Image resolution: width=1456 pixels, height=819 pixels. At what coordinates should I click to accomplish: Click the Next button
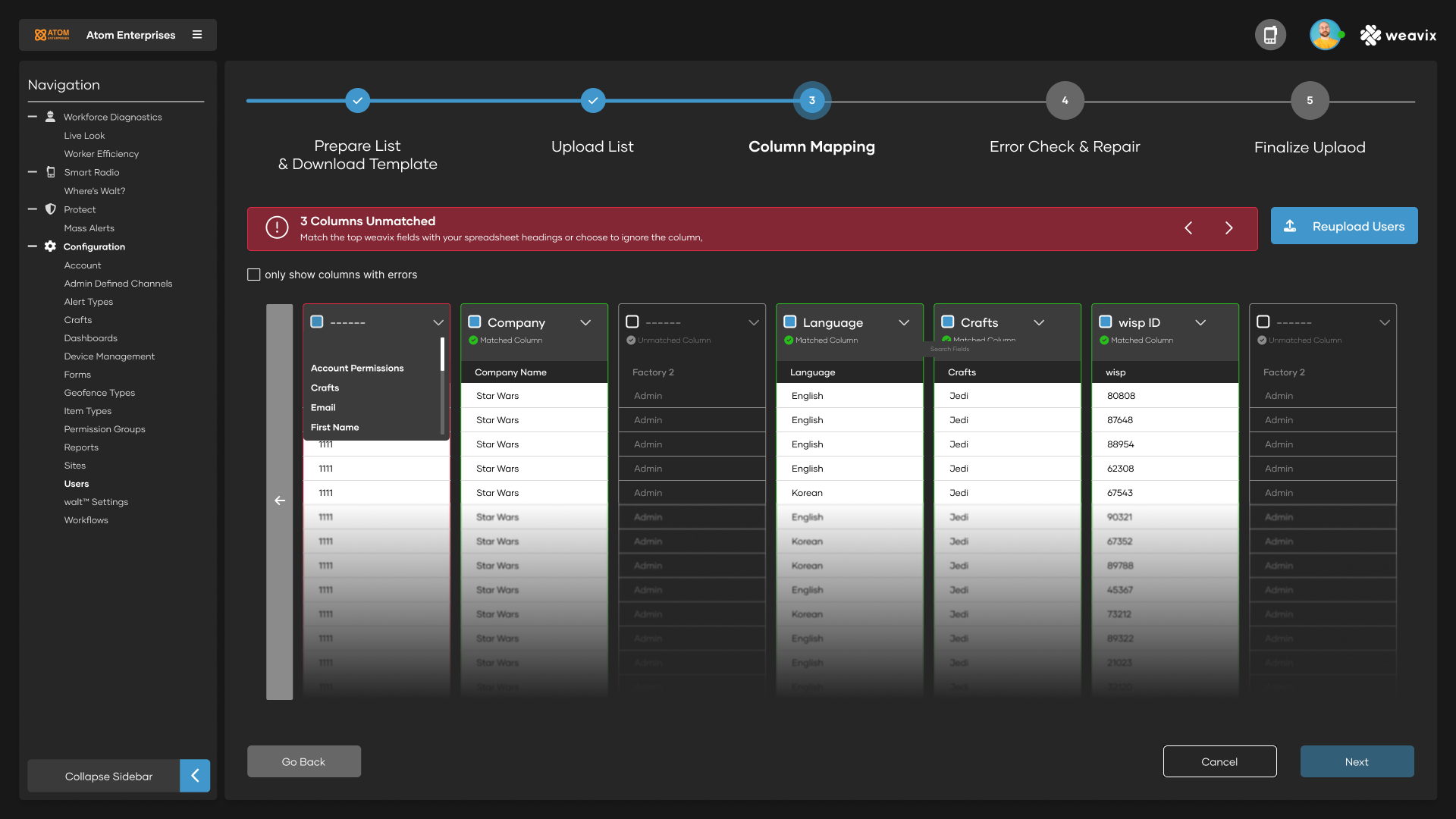(x=1357, y=761)
